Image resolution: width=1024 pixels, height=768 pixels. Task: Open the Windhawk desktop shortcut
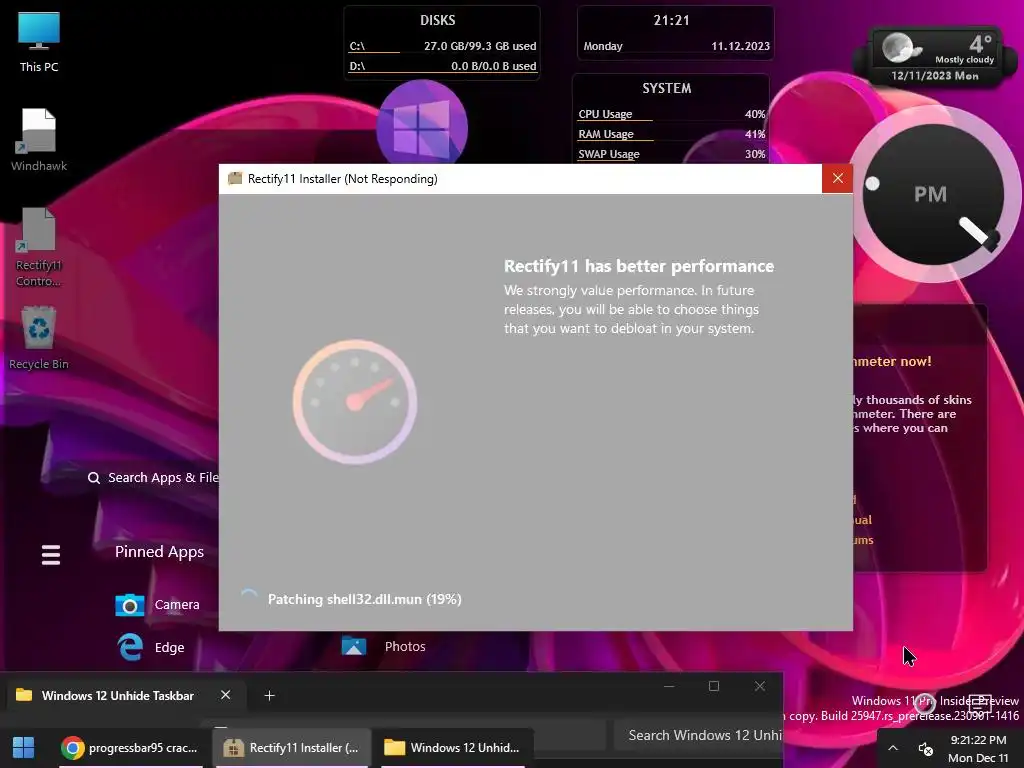click(x=39, y=140)
